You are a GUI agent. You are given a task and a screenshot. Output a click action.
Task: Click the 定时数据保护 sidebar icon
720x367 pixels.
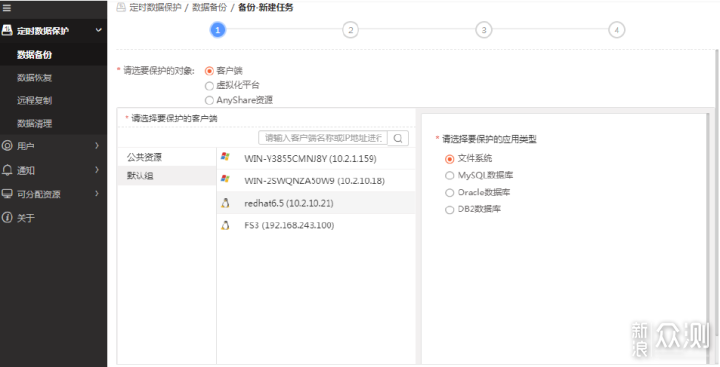(x=7, y=30)
